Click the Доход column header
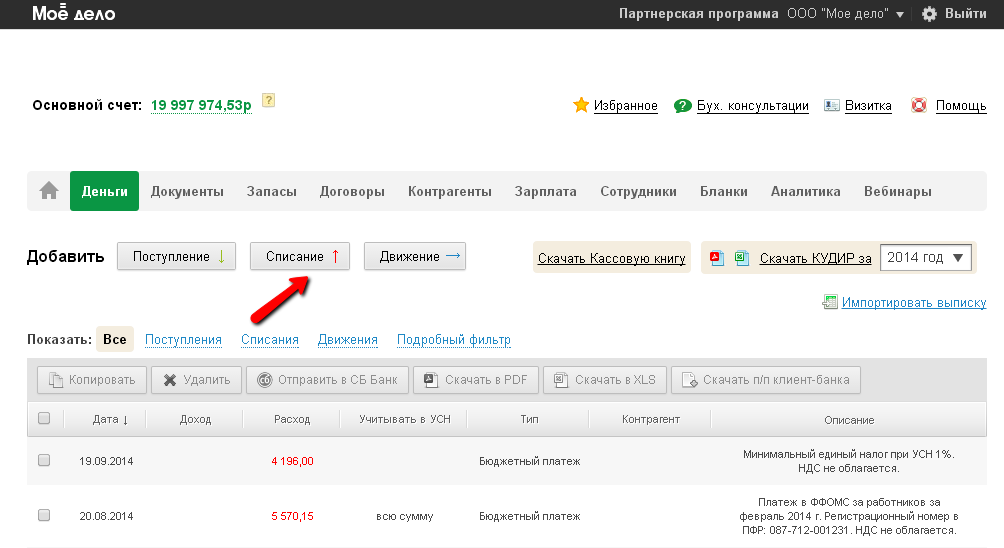 pos(195,419)
